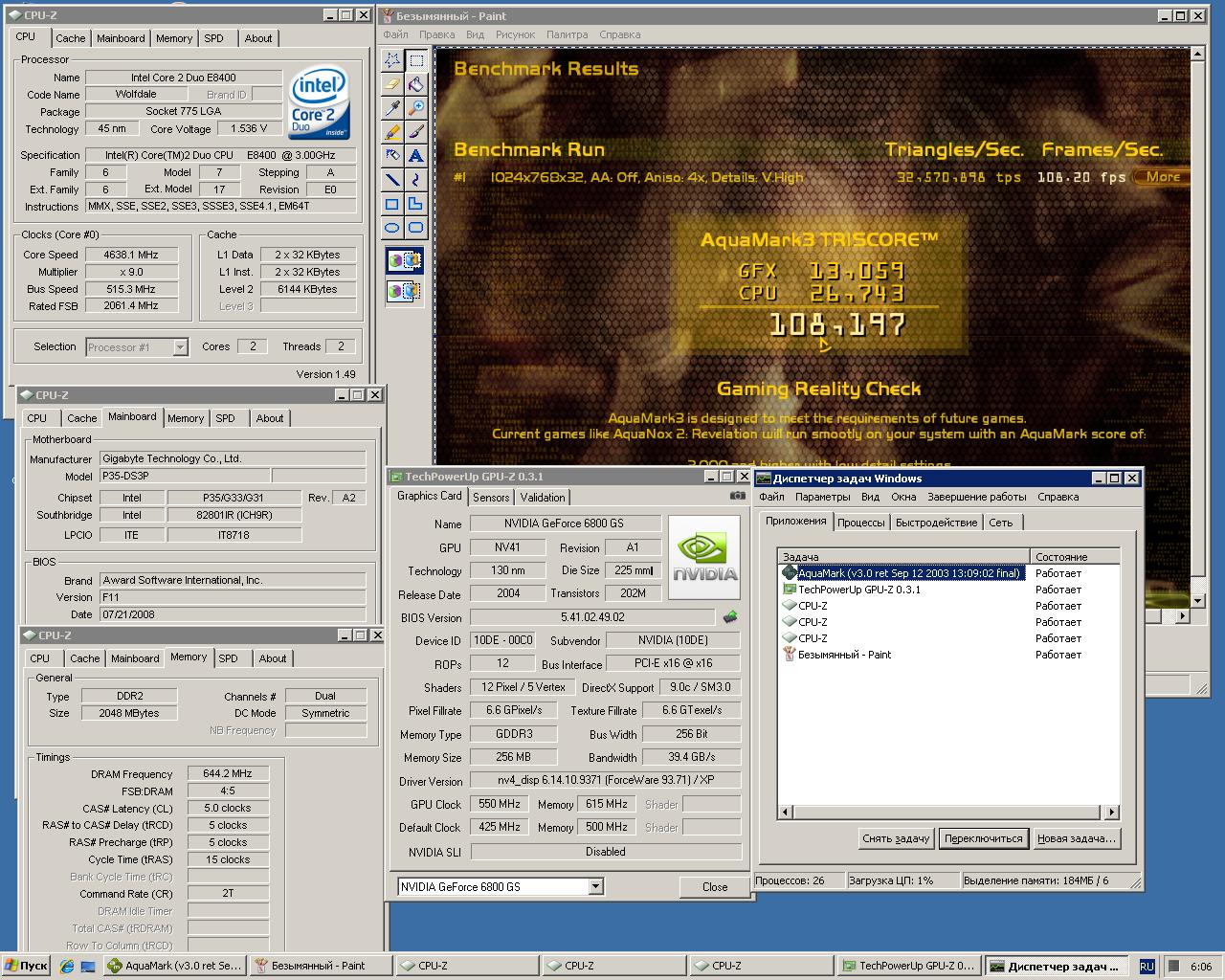
Task: Click the Close button in GPU-Z
Action: coord(715,887)
